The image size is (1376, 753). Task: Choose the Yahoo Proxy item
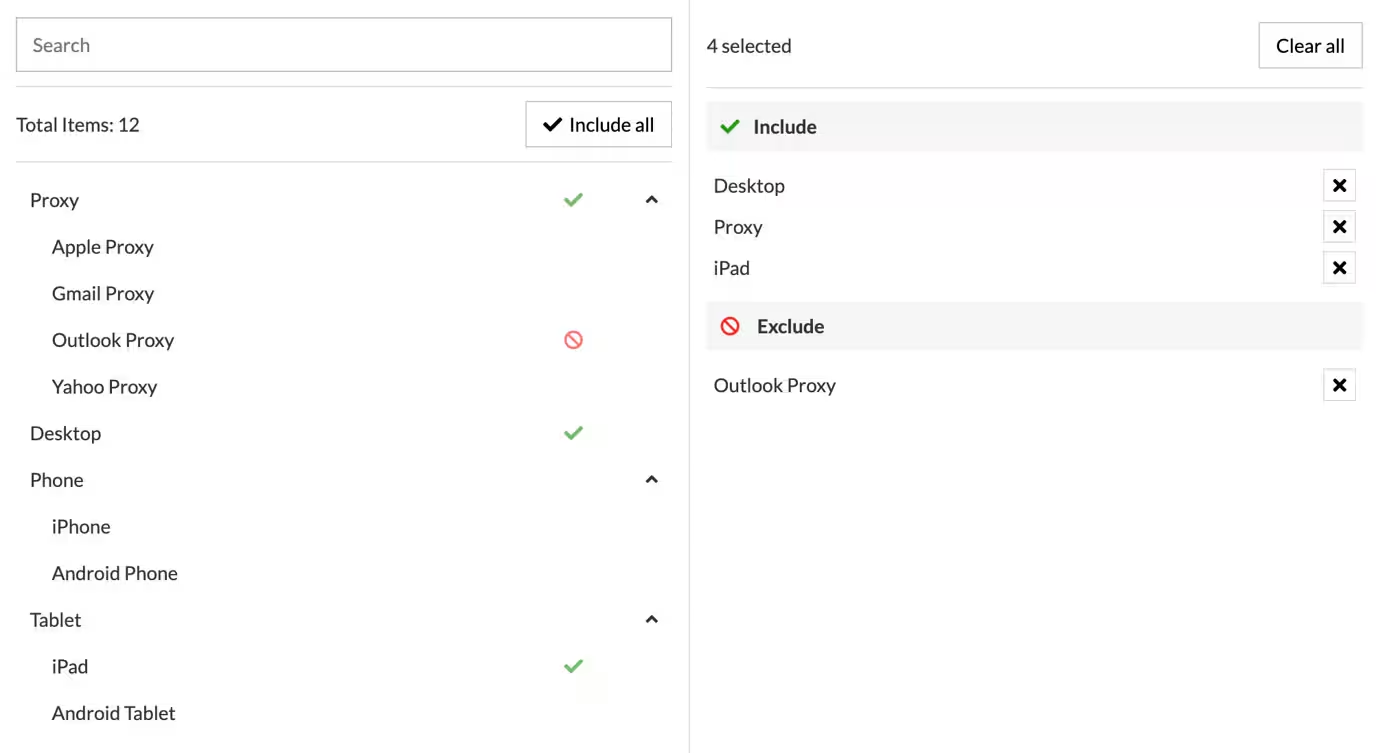(105, 387)
